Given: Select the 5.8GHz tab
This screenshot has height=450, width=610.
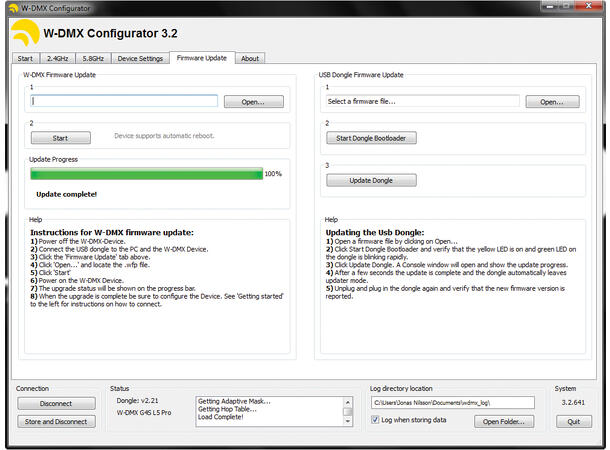Looking at the screenshot, I should 94,59.
